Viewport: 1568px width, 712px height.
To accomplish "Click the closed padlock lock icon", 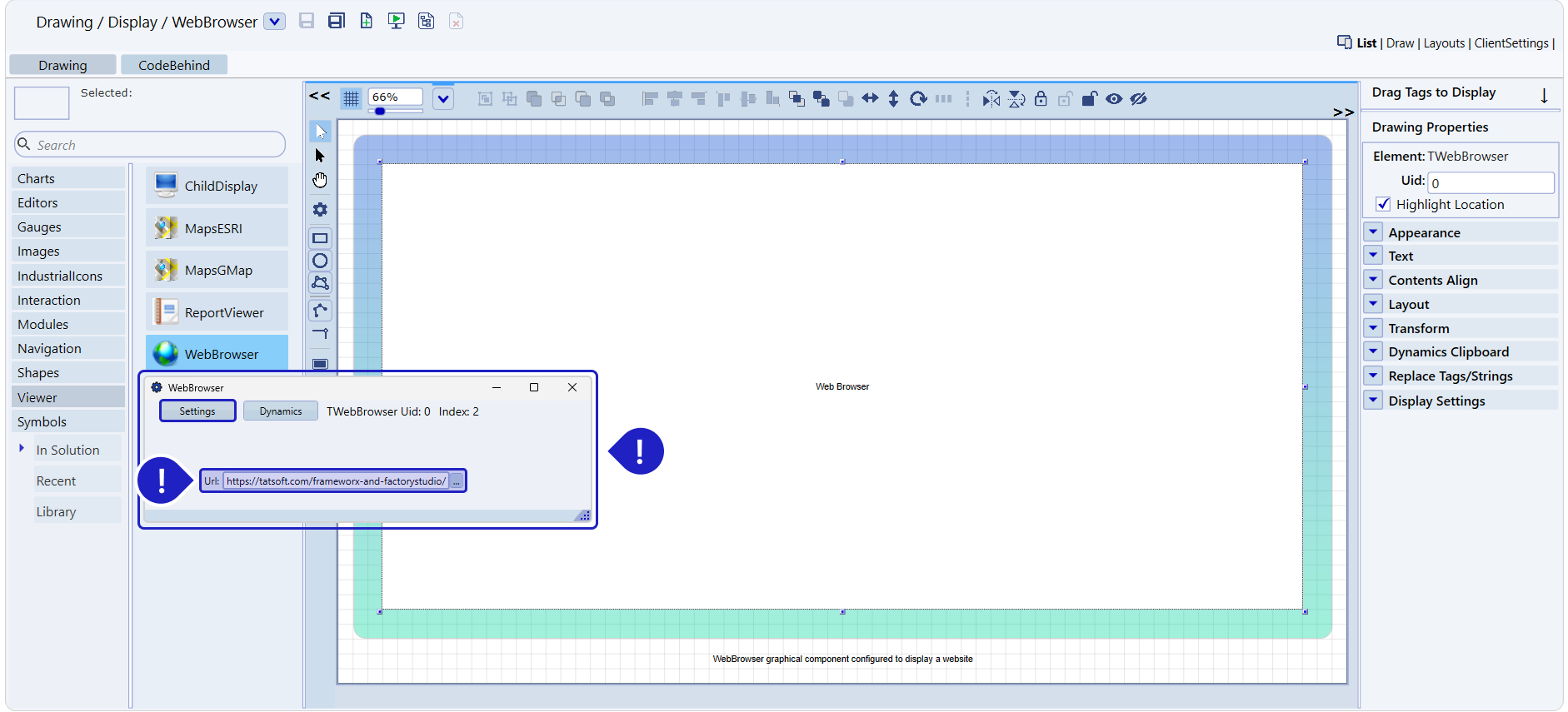I will (1041, 99).
